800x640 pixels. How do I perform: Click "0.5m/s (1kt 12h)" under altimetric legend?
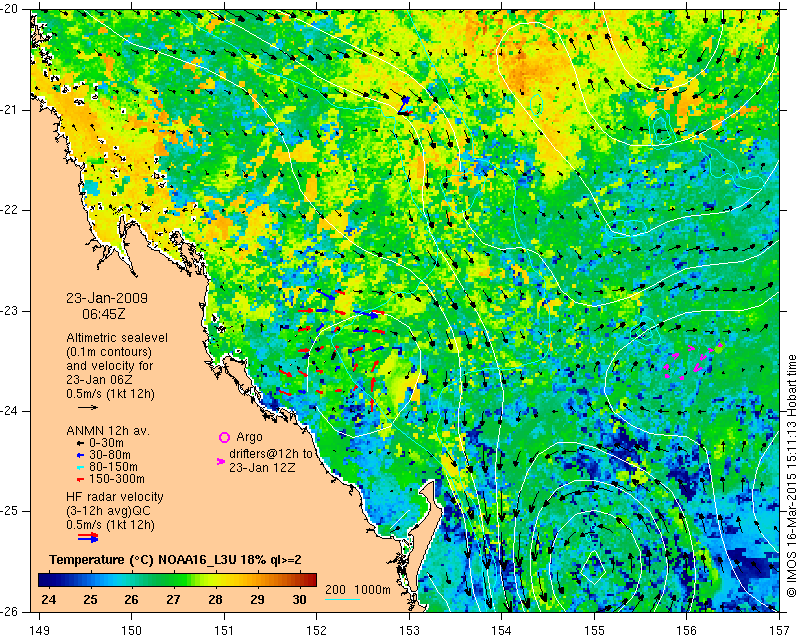point(110,393)
